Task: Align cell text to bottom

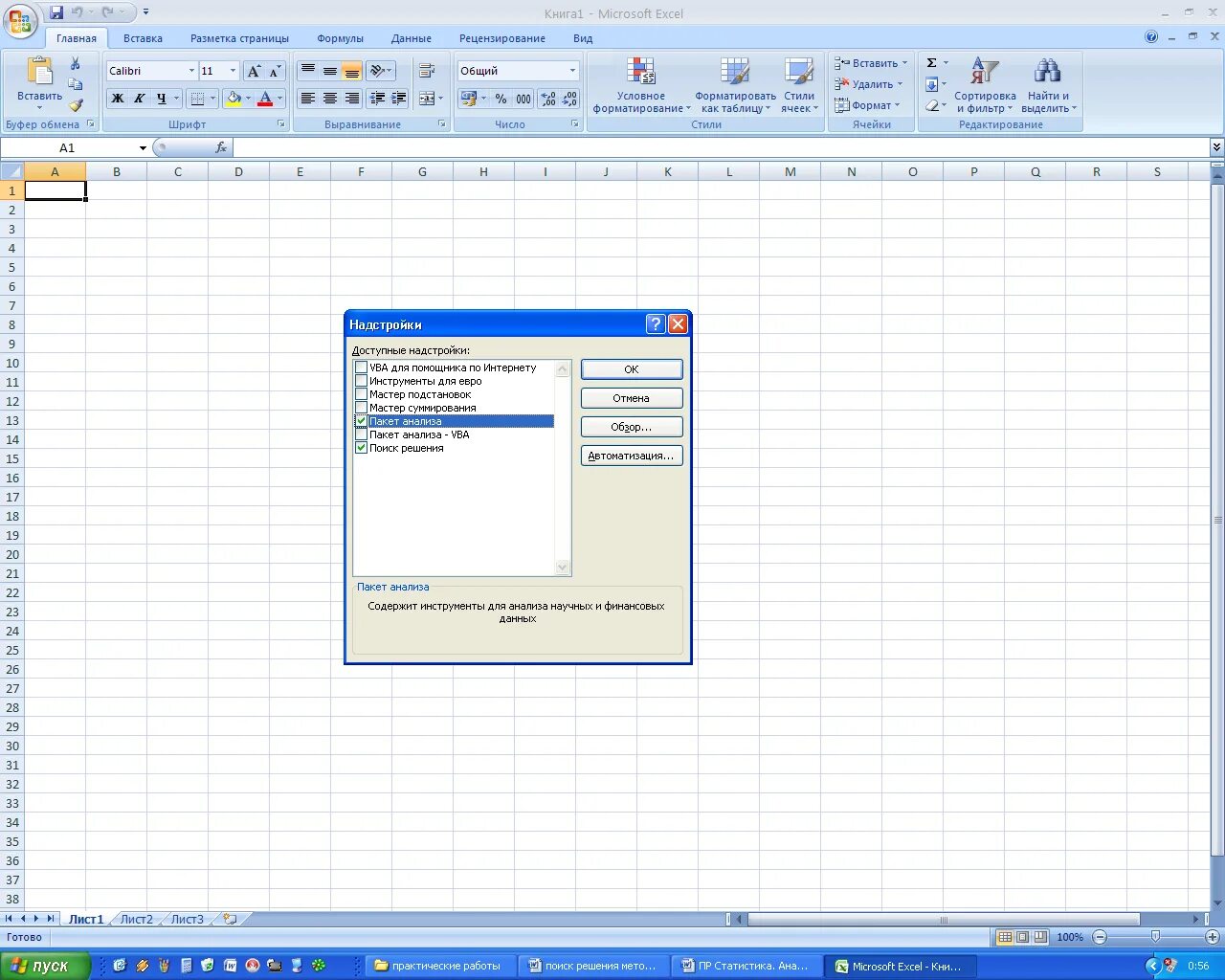Action: (351, 71)
